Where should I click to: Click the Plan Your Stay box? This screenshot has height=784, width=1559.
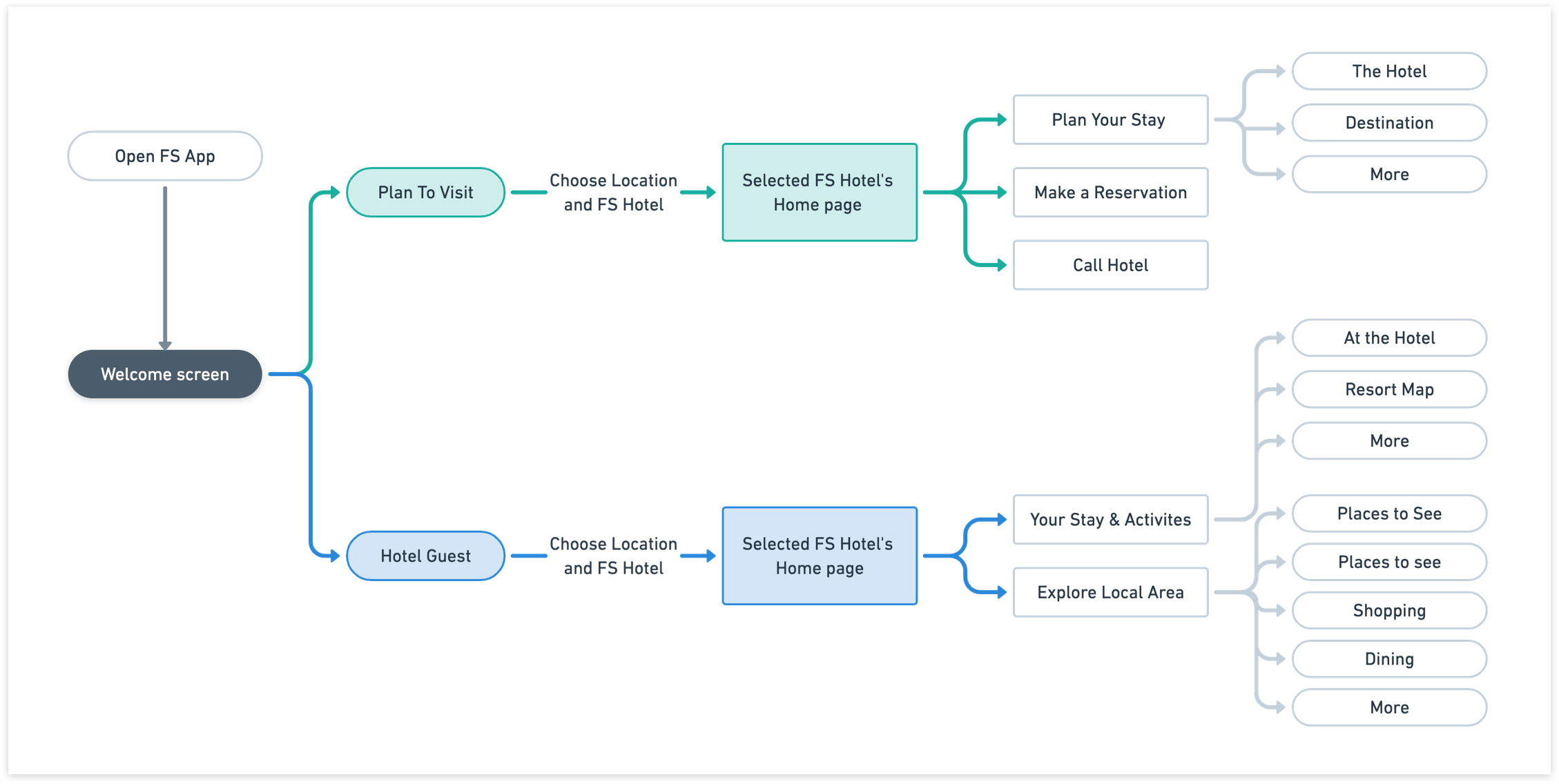(1110, 120)
